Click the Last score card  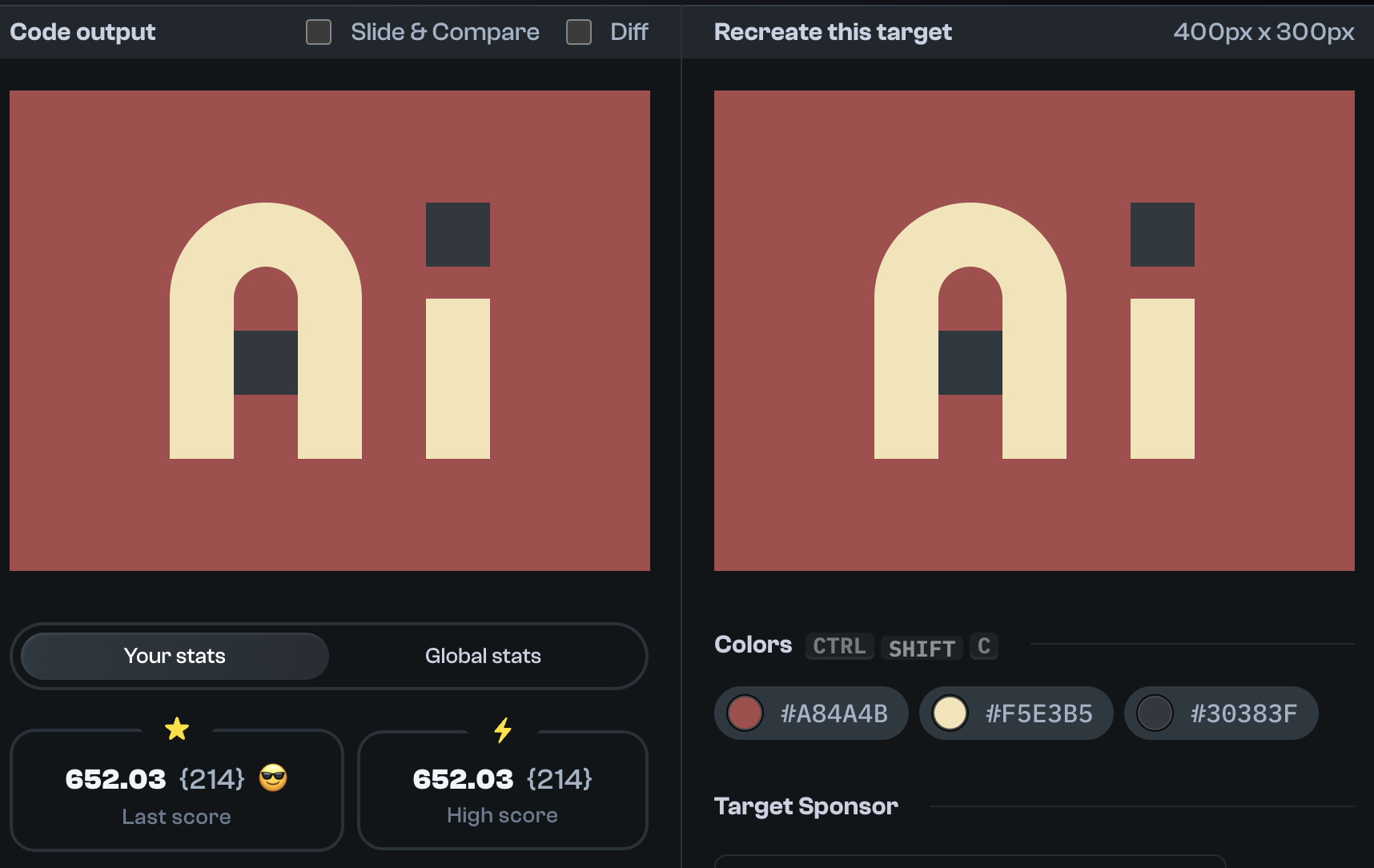[x=177, y=790]
